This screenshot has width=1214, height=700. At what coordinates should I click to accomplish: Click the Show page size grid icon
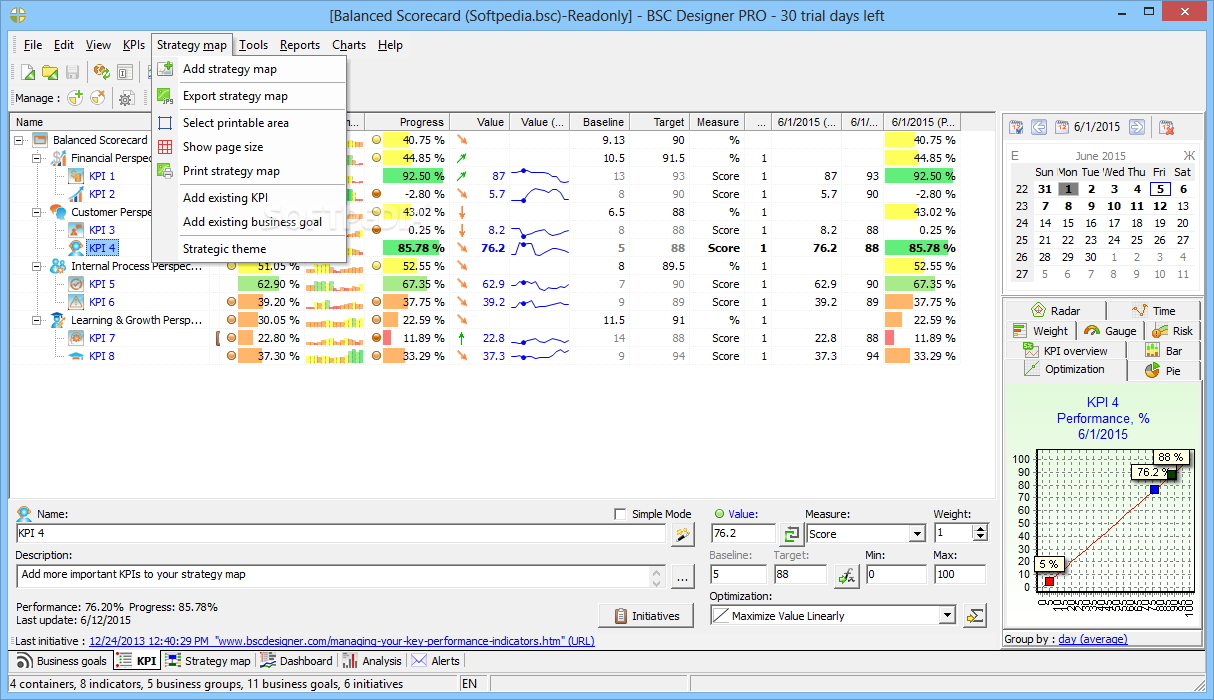click(x=166, y=147)
